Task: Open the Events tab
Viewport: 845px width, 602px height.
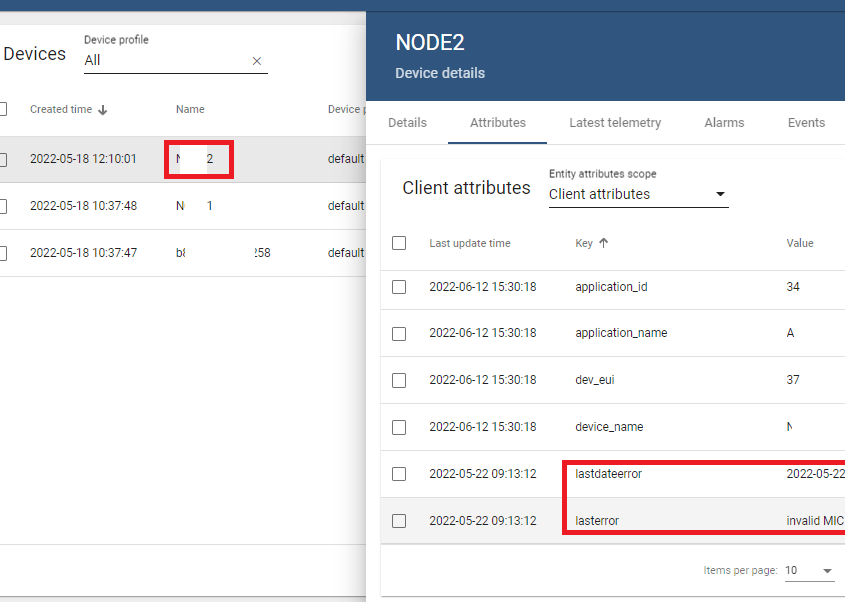Action: click(x=806, y=123)
